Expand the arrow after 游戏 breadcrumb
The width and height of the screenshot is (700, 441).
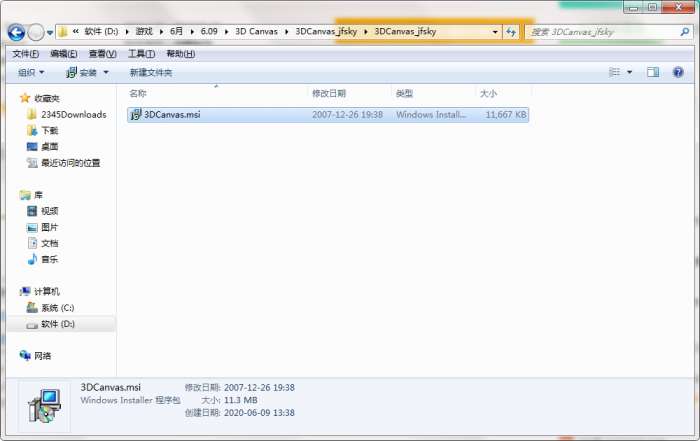pos(161,32)
